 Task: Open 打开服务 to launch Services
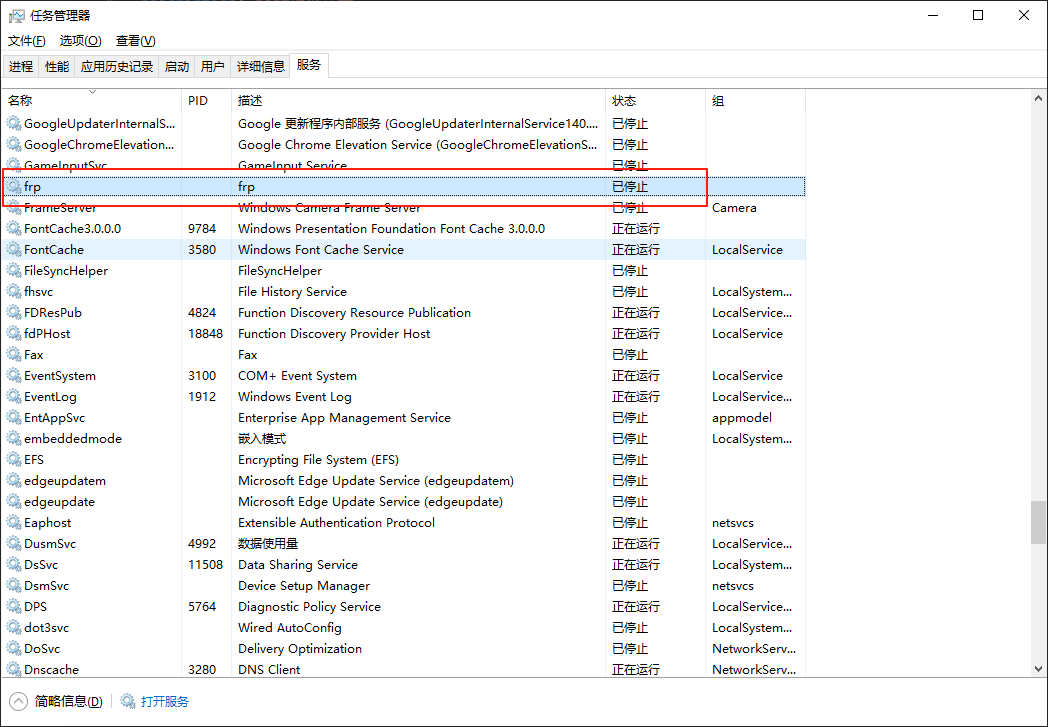[x=163, y=701]
